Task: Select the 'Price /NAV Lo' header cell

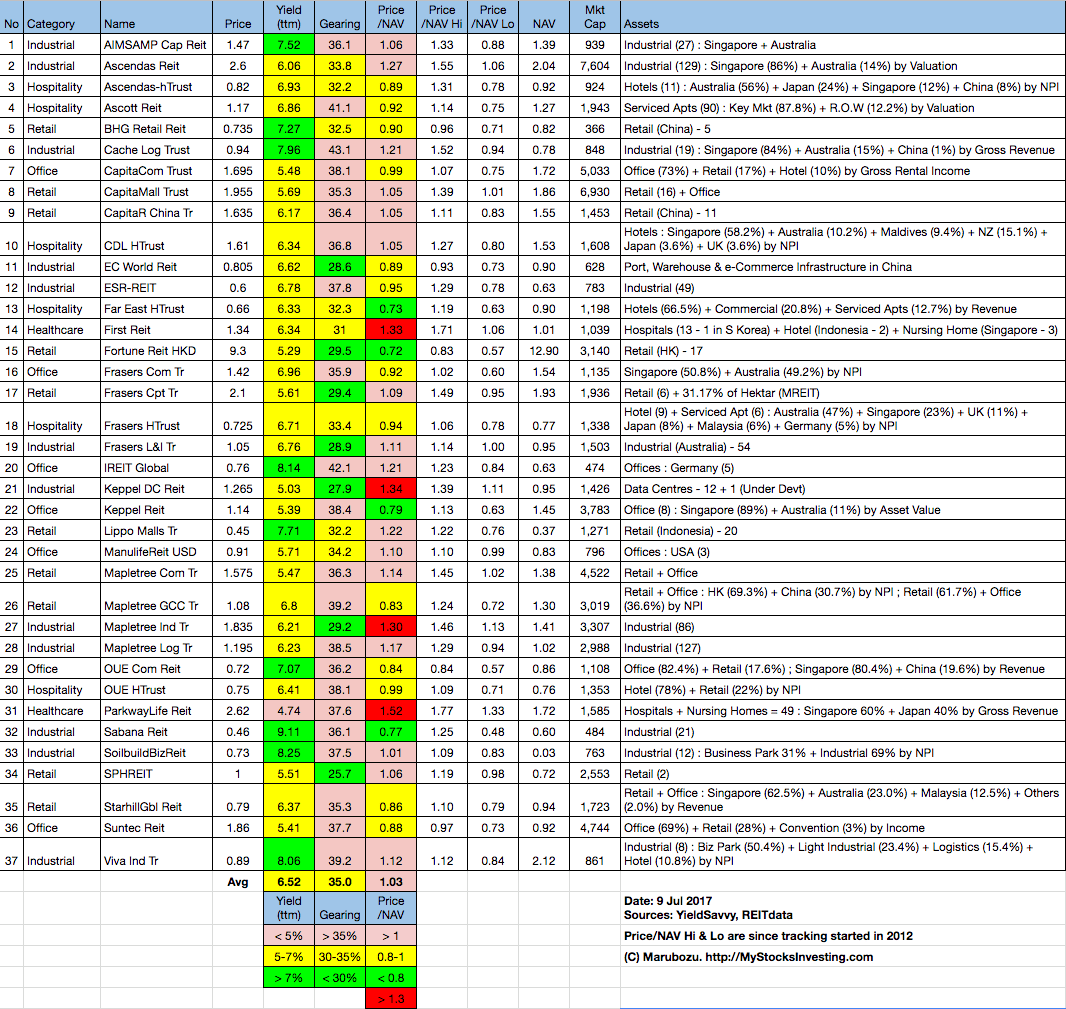Action: click(x=493, y=17)
